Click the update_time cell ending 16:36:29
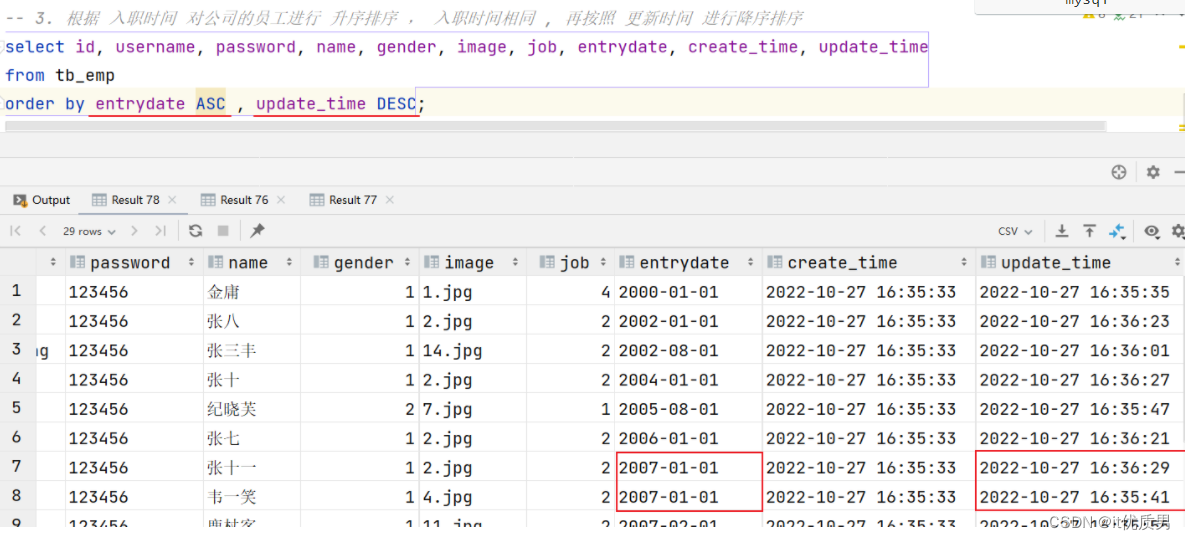The image size is (1185, 540). (1080, 468)
